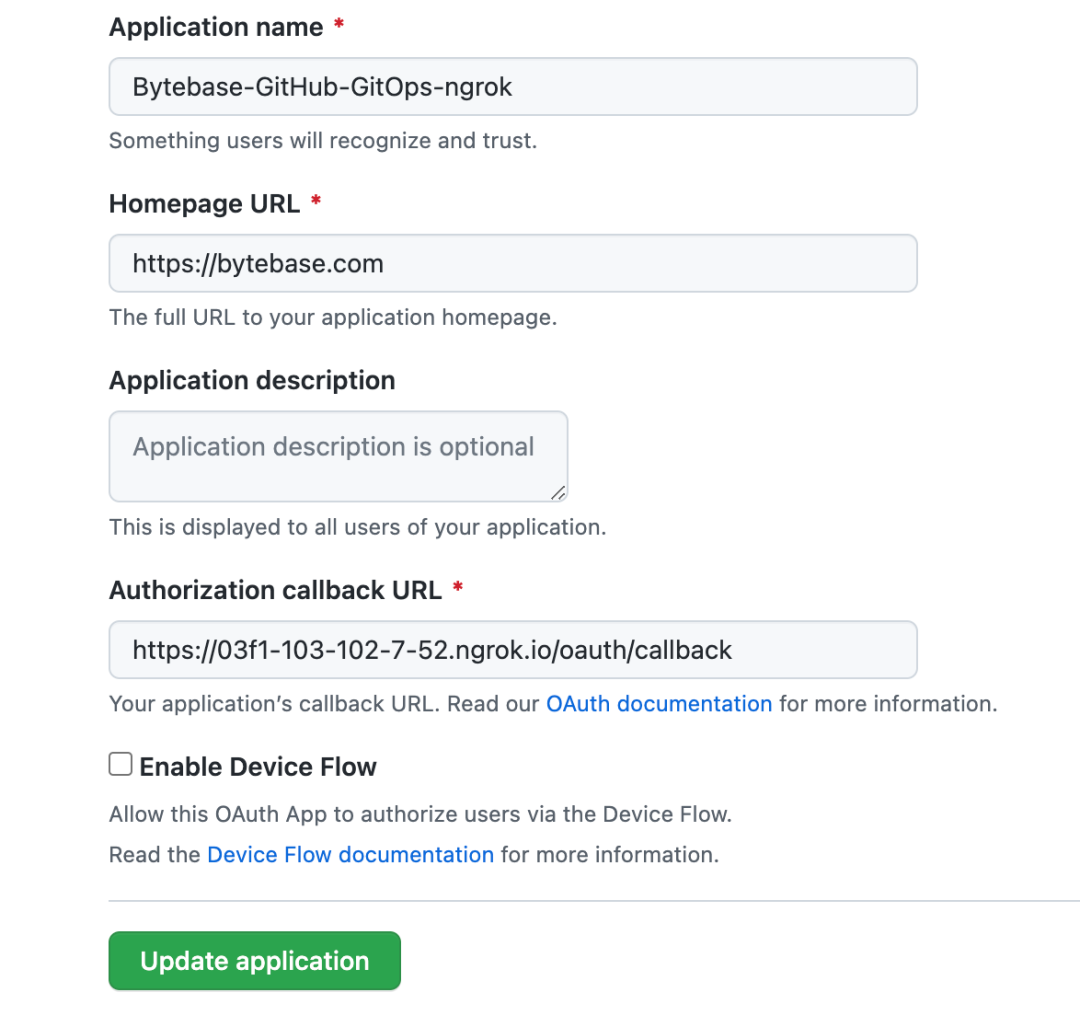
Task: Click the "Application name" heading label
Action: (216, 27)
